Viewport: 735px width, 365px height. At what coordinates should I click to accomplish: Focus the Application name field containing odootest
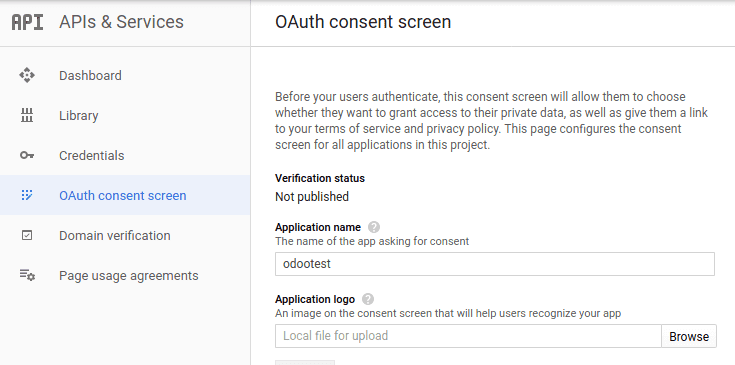click(x=495, y=264)
